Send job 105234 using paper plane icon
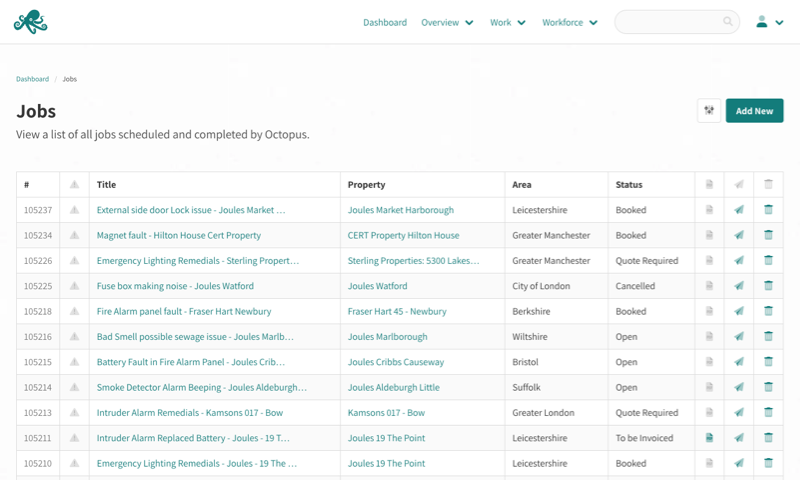This screenshot has height=480, width=800. [x=739, y=236]
